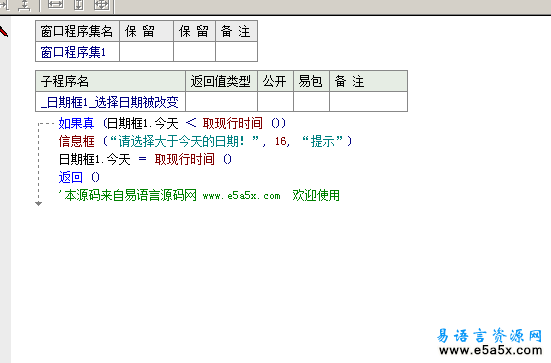The width and height of the screenshot is (551, 363).
Task: Click the 如果真 keyword in code
Action: click(76, 123)
